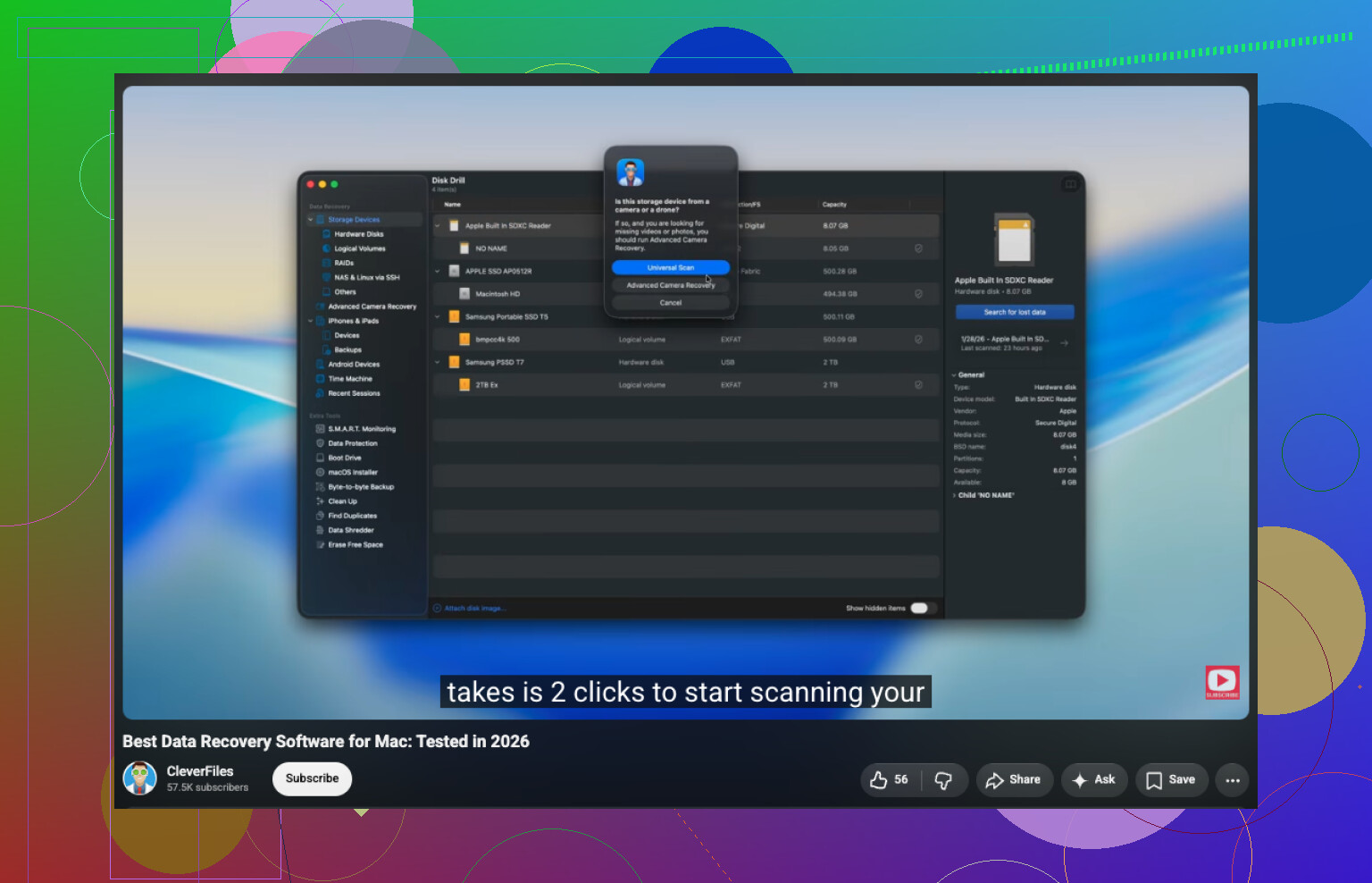Like the YouTube video
The height and width of the screenshot is (883, 1372).
[890, 780]
